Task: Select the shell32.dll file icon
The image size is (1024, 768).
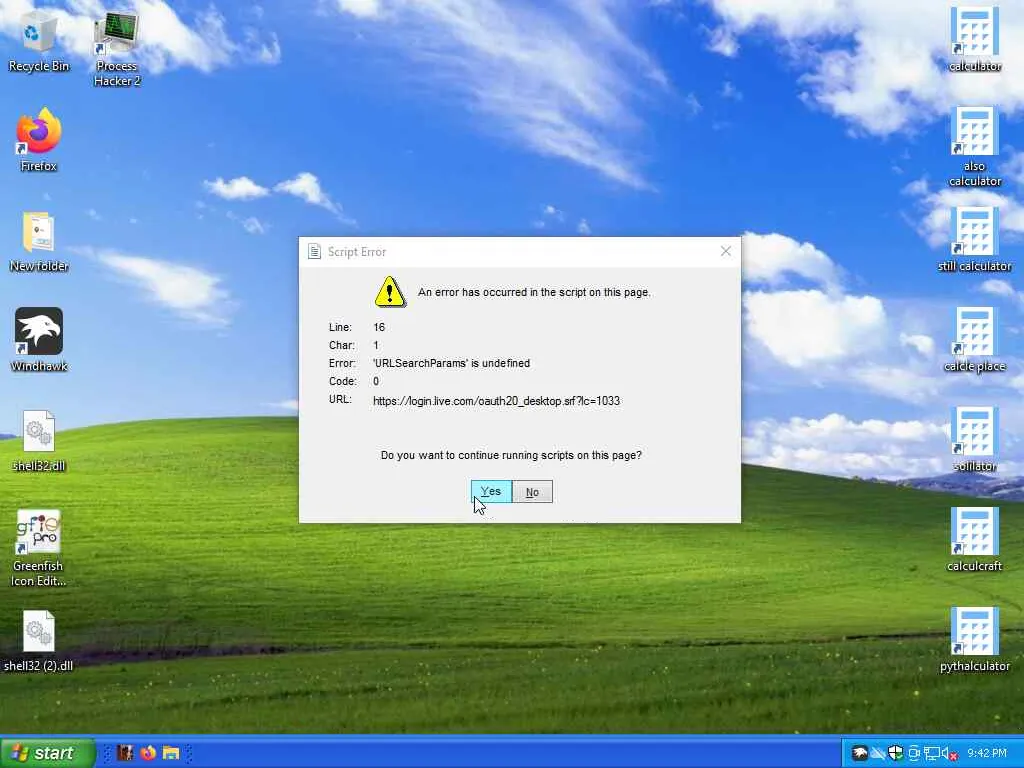Action: click(39, 440)
